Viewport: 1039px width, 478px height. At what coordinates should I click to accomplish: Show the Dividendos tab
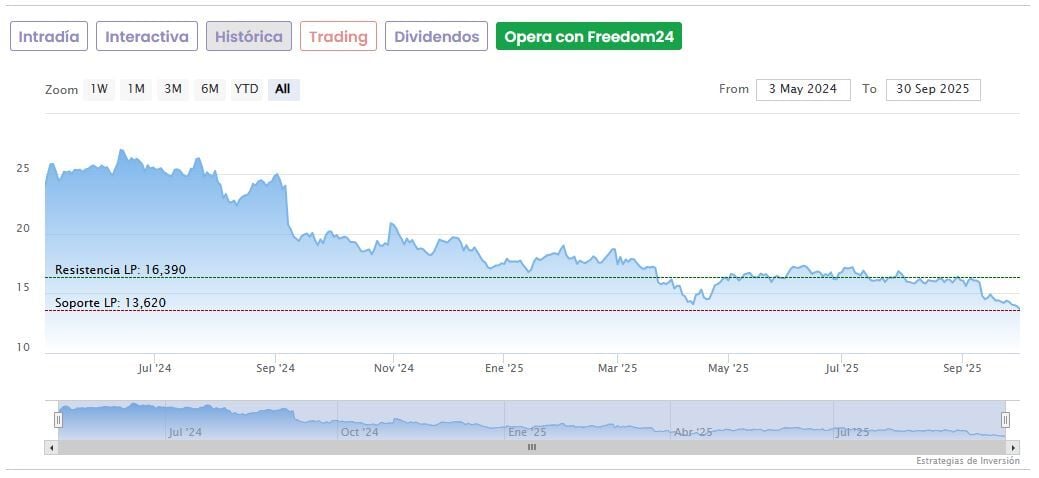[436, 37]
